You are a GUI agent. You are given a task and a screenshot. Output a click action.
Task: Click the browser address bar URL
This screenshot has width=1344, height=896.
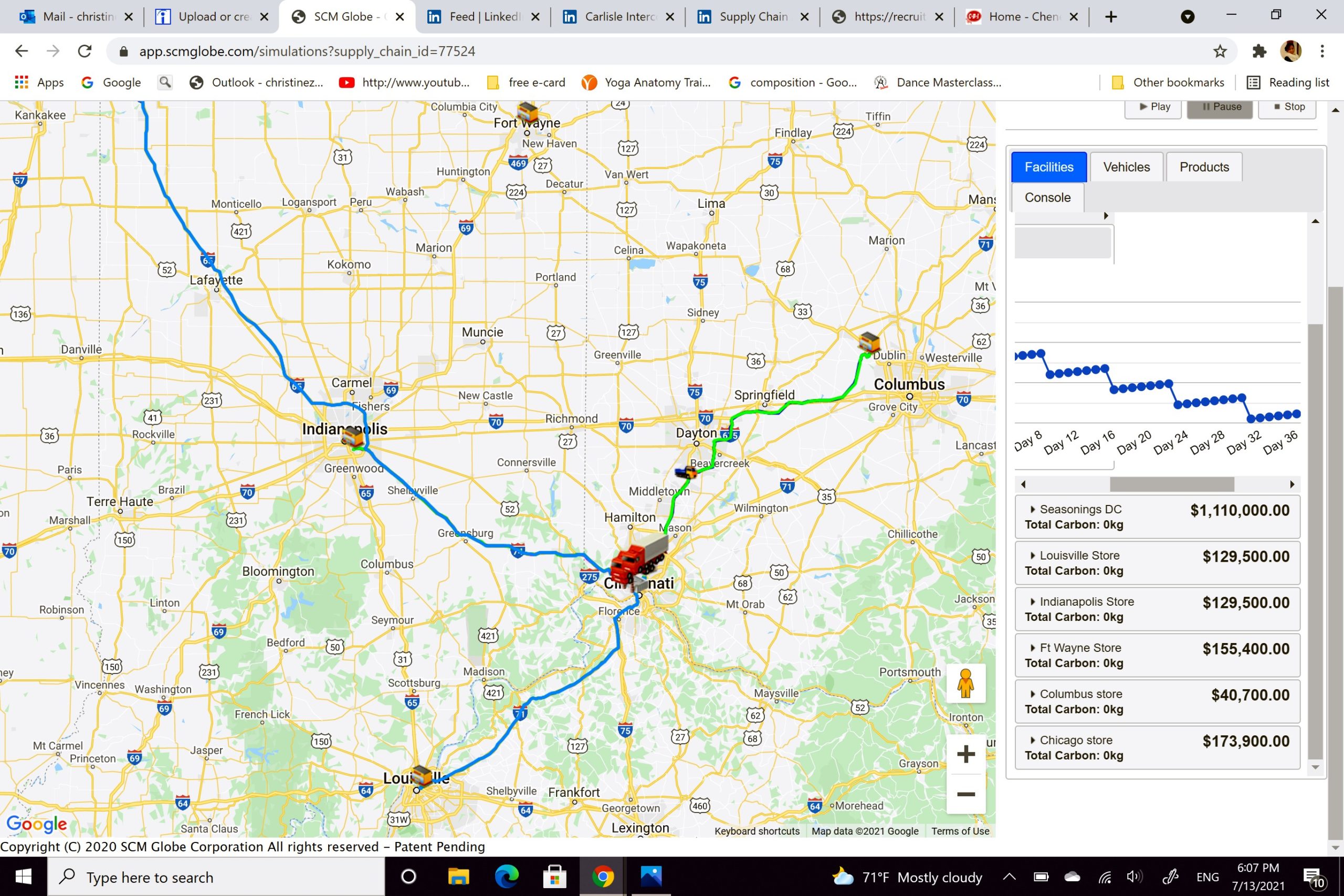307,51
